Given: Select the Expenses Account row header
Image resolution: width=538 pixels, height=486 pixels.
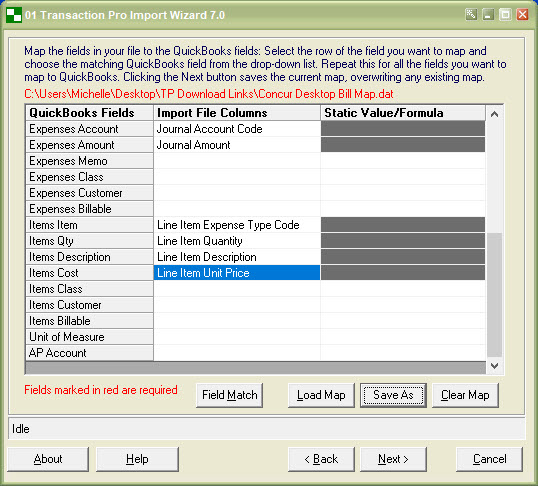Looking at the screenshot, I should [89, 129].
